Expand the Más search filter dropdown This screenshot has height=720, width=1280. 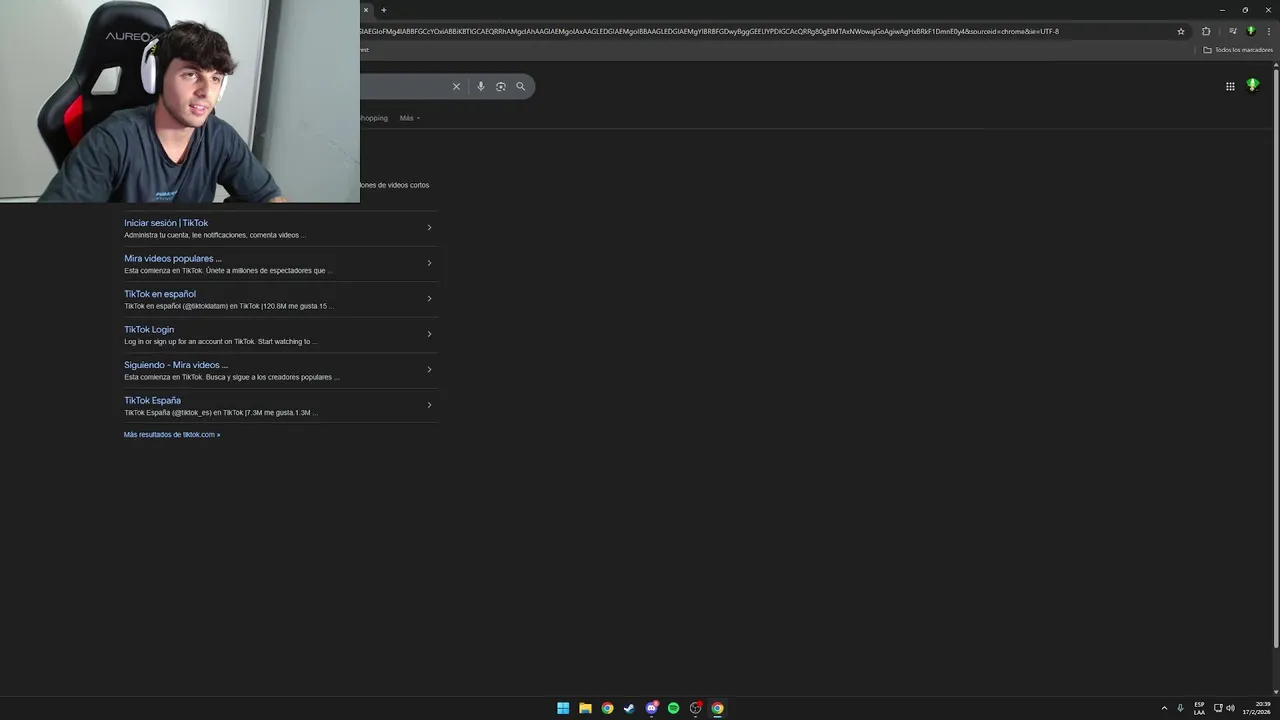[x=409, y=118]
